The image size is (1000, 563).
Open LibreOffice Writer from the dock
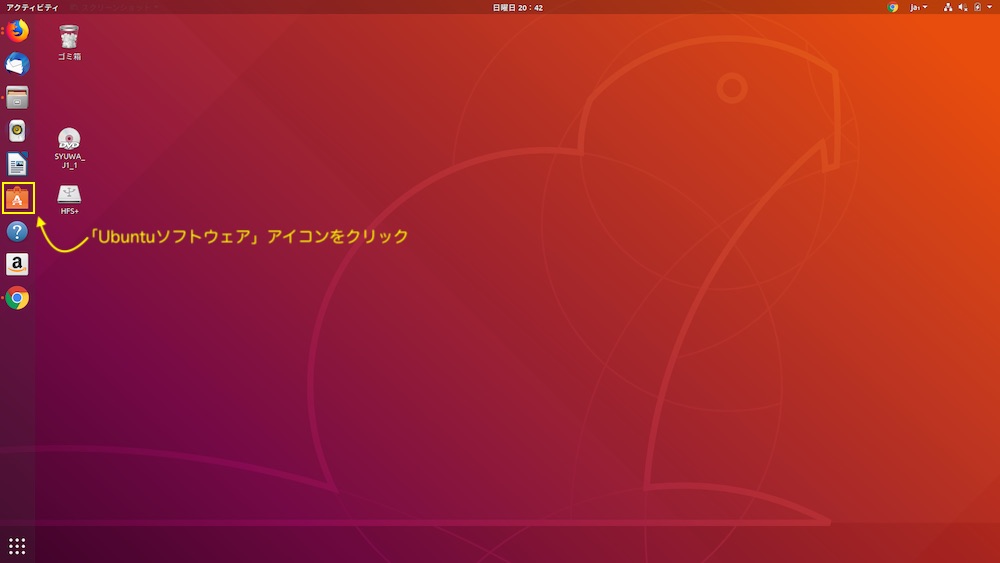(x=17, y=164)
